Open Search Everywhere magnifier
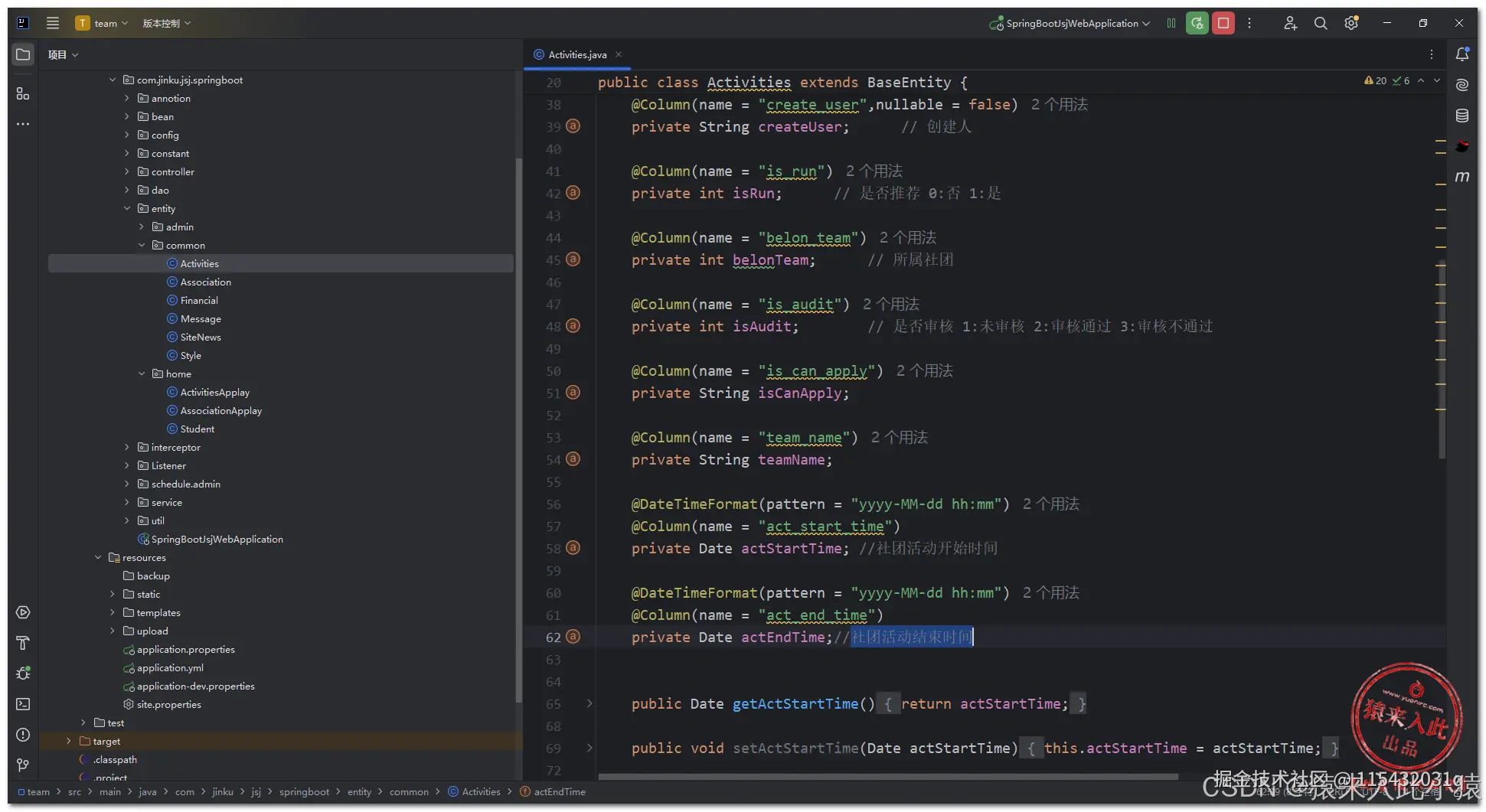This screenshot has height=812, width=1486. pos(1321,23)
